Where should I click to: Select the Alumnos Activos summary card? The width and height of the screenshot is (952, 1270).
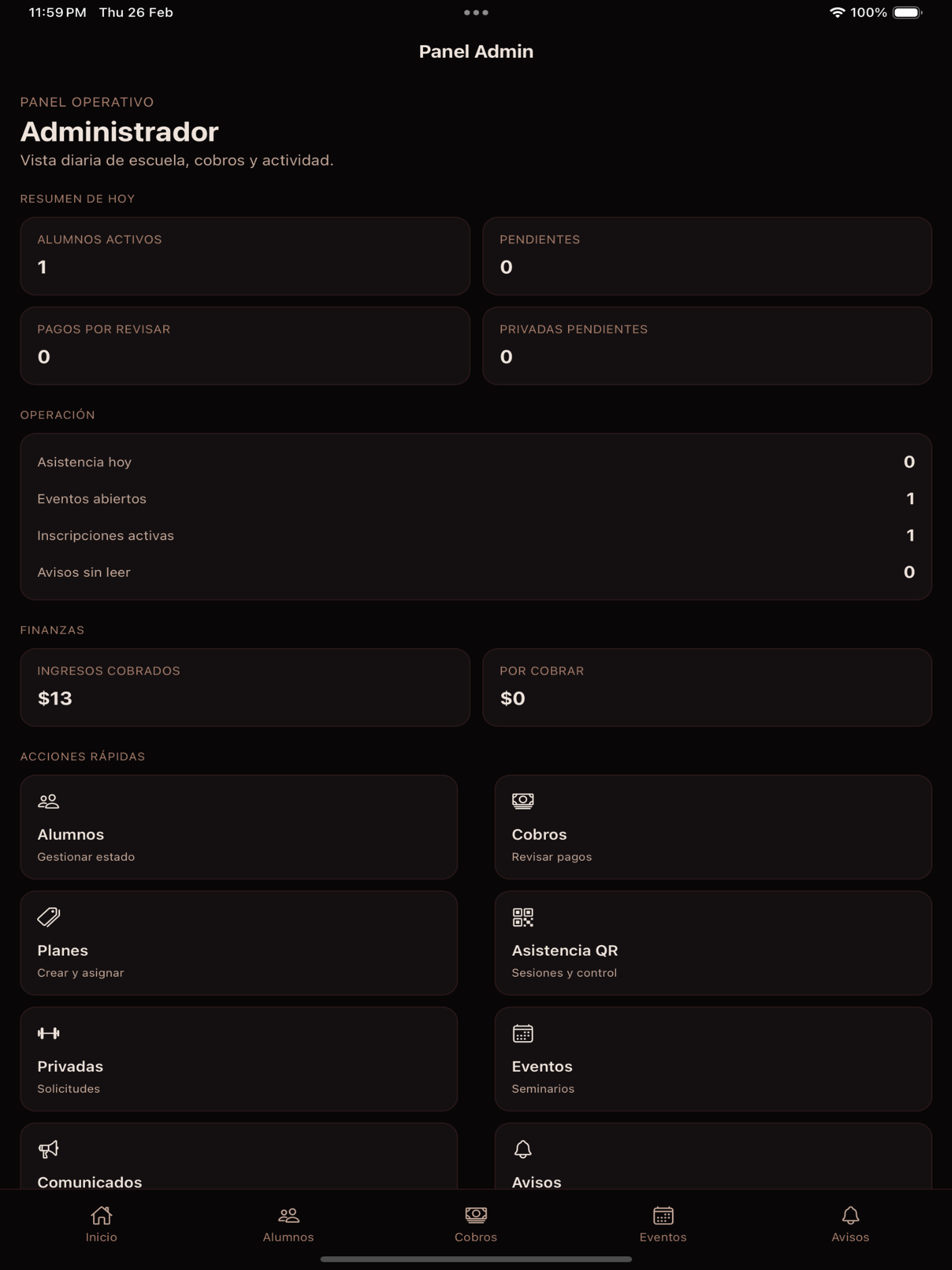click(x=245, y=256)
